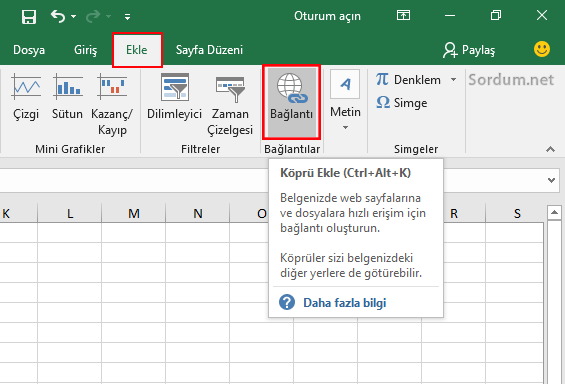565x384 pixels.
Task: Select column N header
Action: 197,214
